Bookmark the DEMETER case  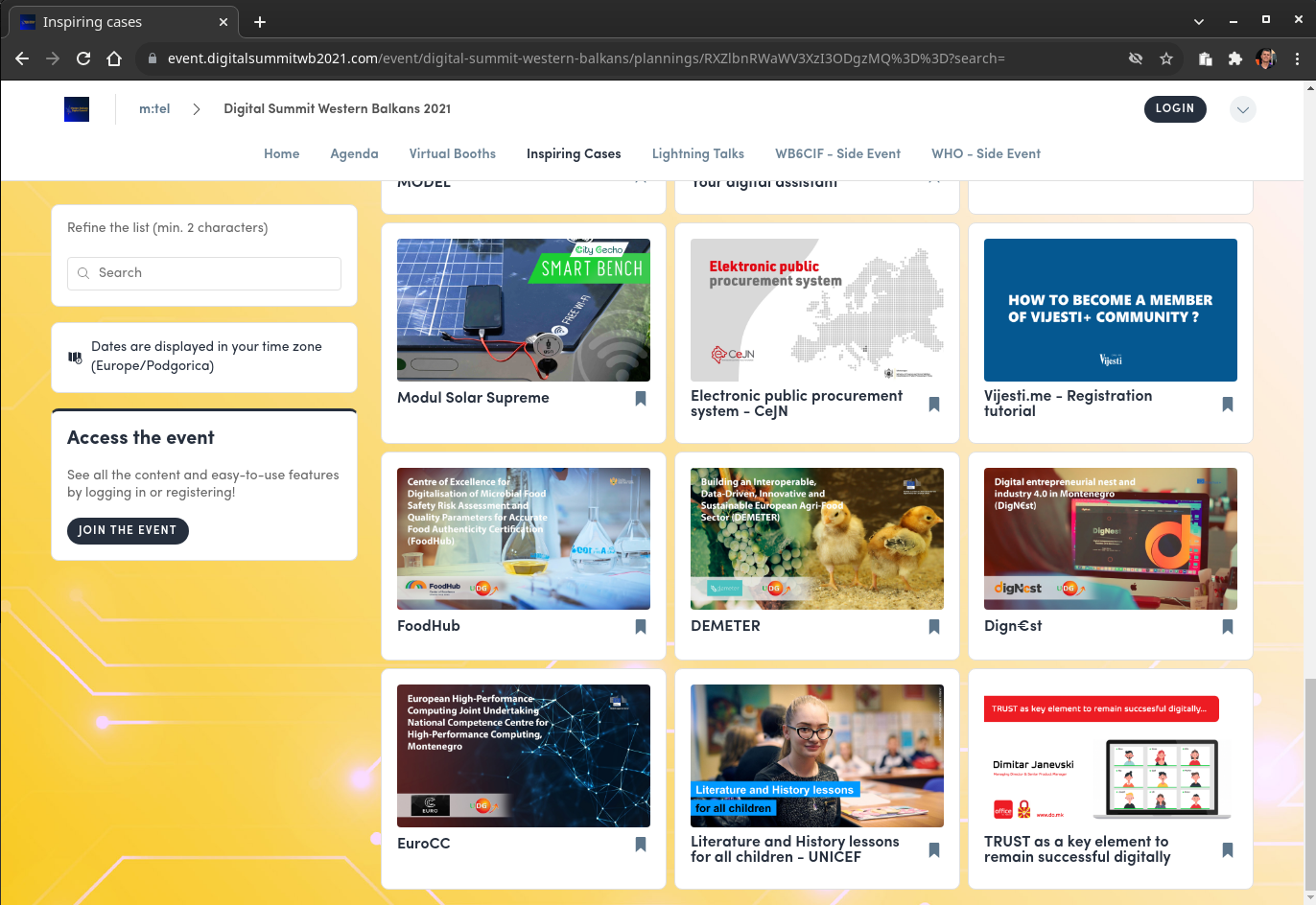[x=934, y=627]
